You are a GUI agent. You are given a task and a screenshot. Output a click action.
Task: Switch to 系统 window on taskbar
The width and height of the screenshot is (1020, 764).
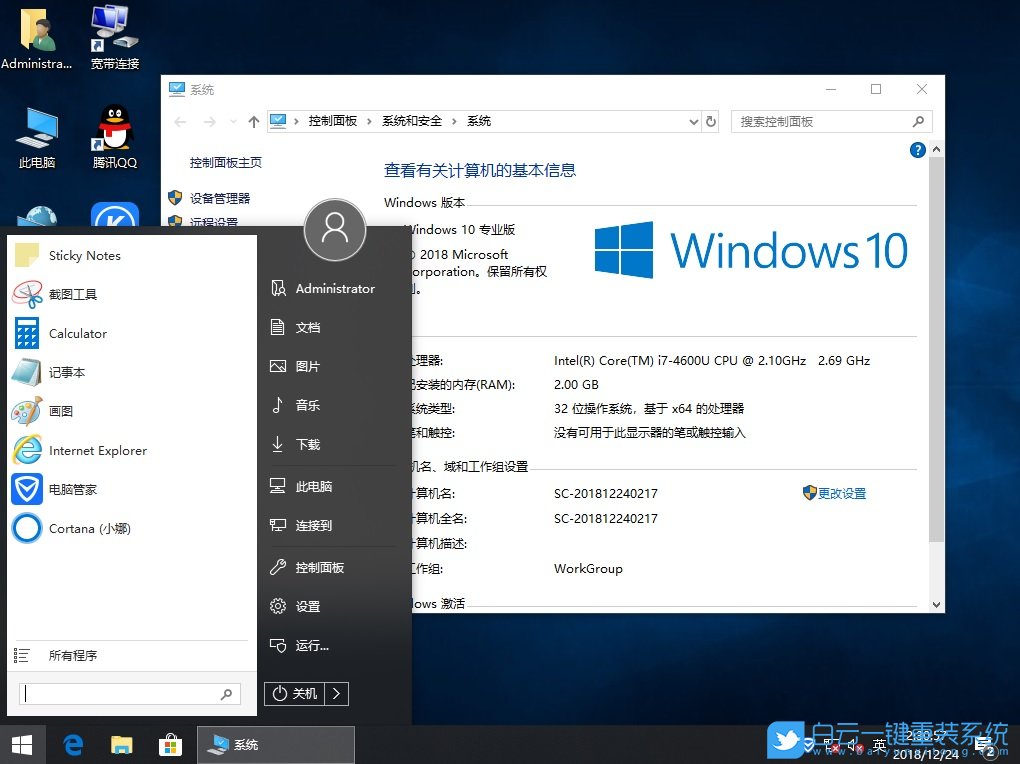[275, 744]
